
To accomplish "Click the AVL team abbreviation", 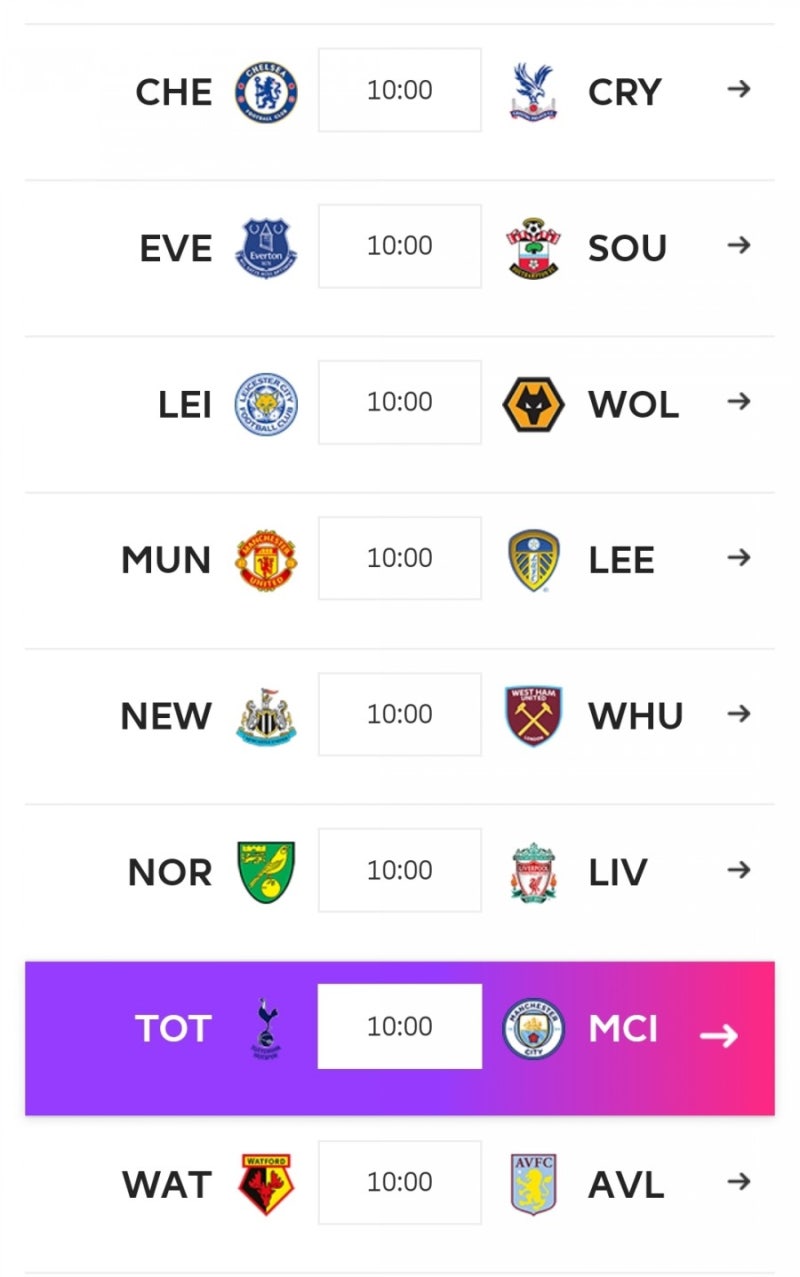I will [x=626, y=1185].
